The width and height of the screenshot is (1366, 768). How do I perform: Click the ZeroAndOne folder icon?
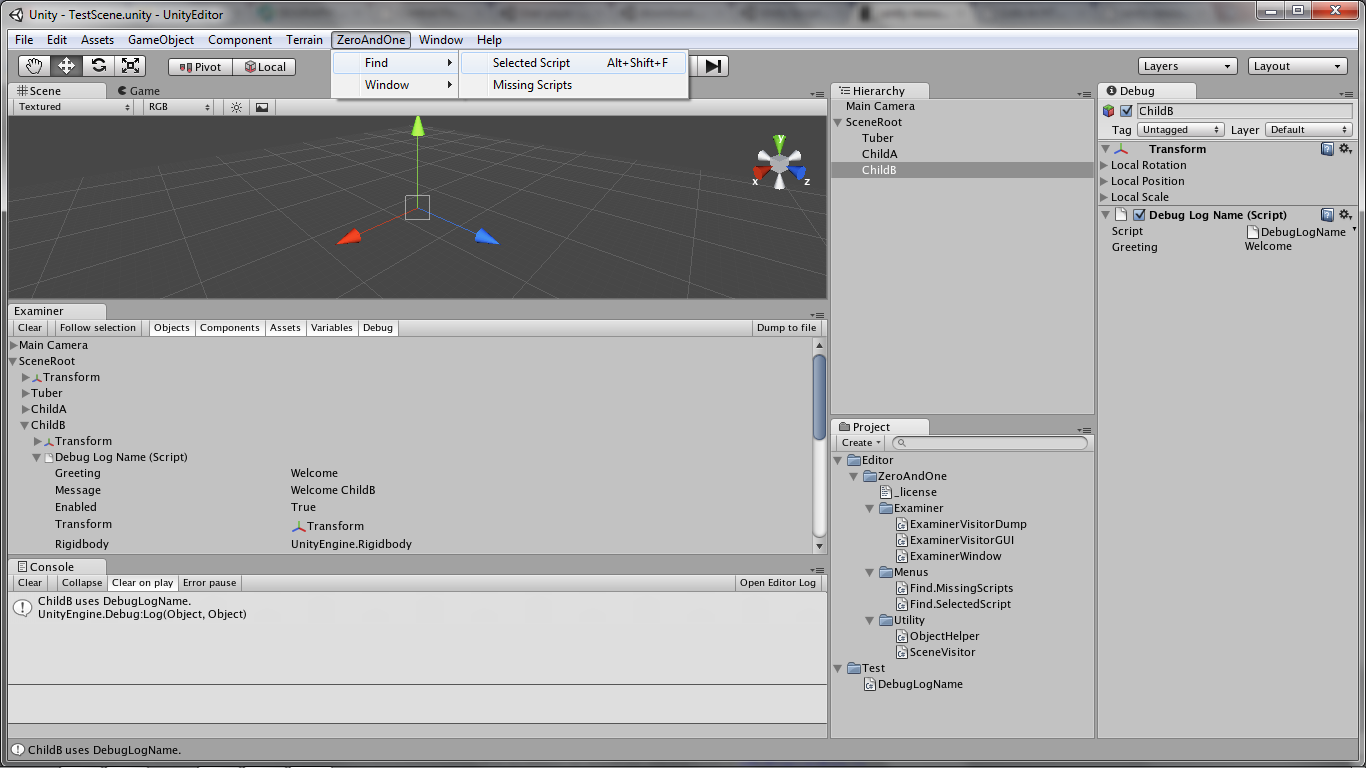point(870,476)
